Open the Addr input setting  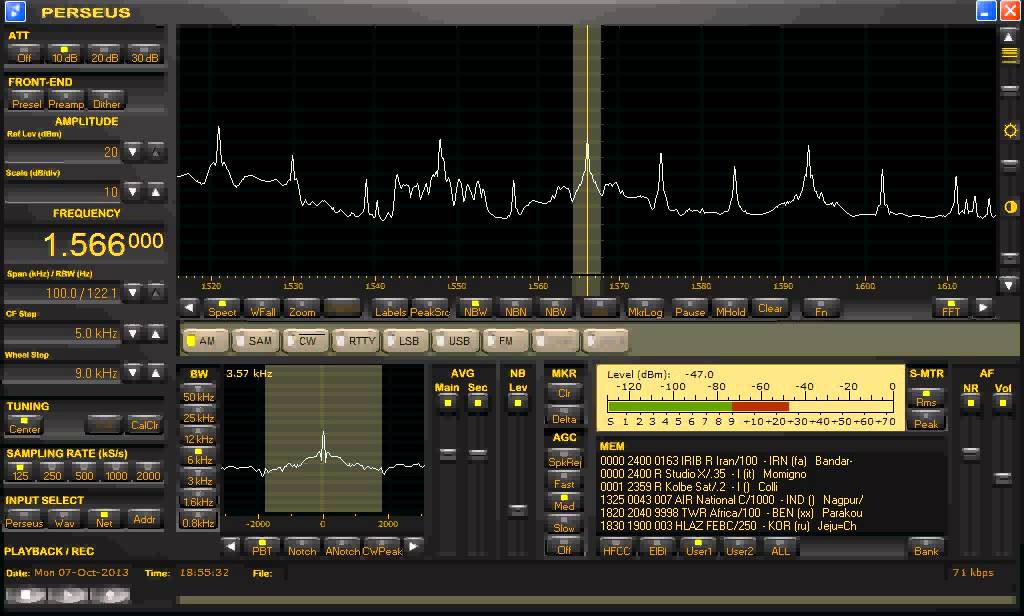tap(144, 519)
